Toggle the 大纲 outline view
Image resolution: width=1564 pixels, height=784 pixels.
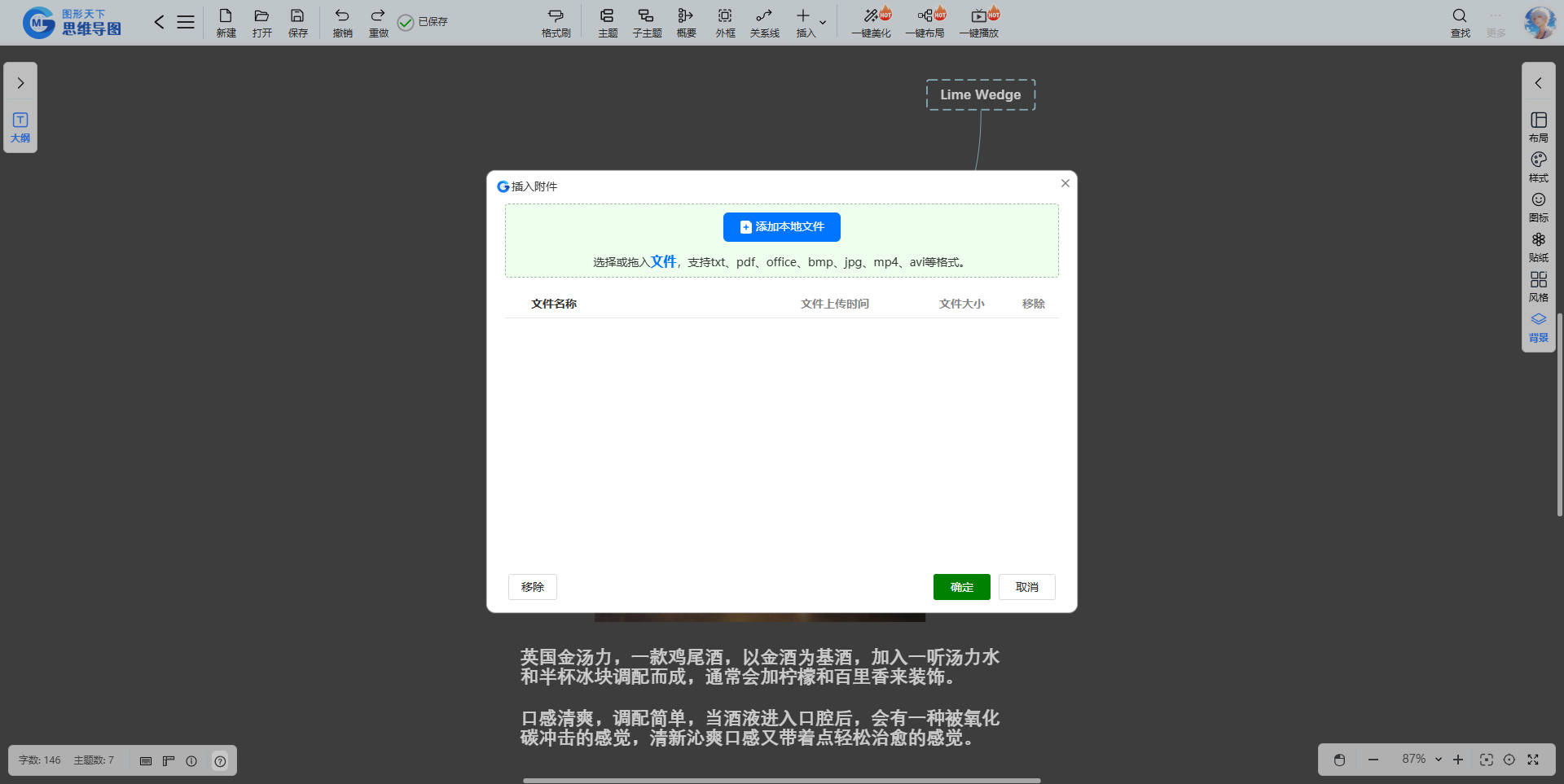pyautogui.click(x=20, y=128)
